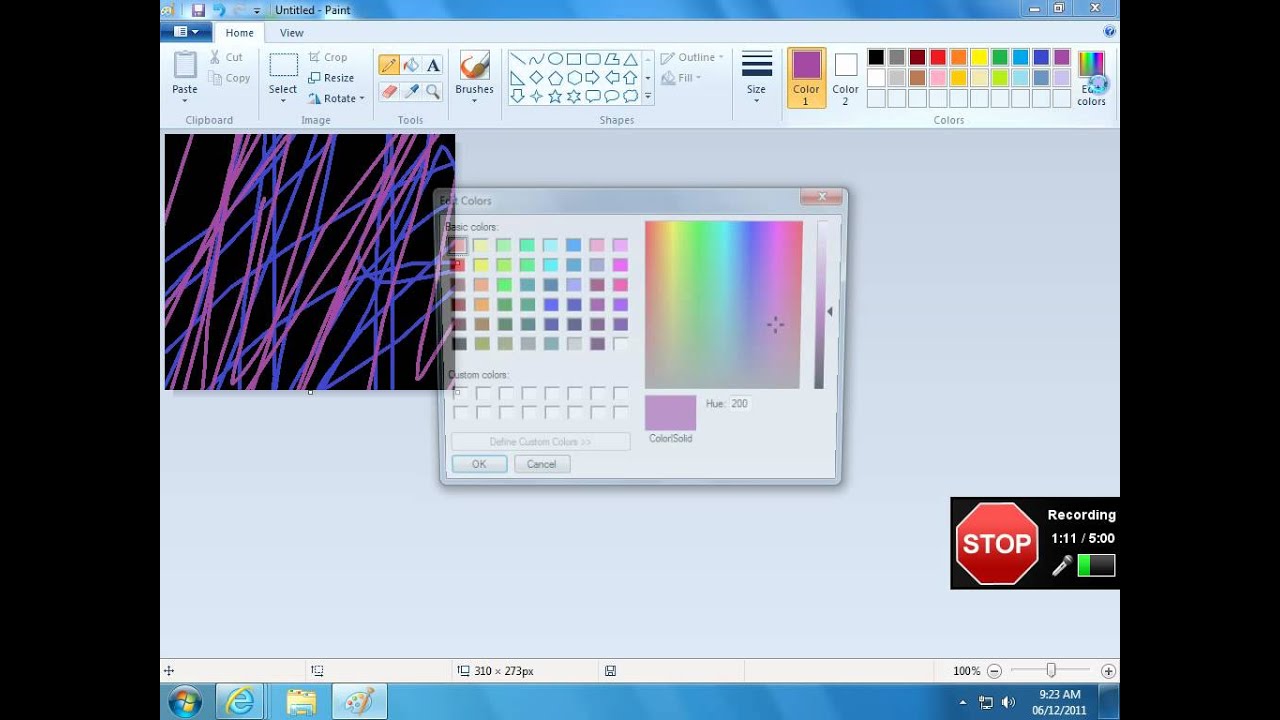
Task: Toggle the Color 2 selector
Action: [x=845, y=78]
